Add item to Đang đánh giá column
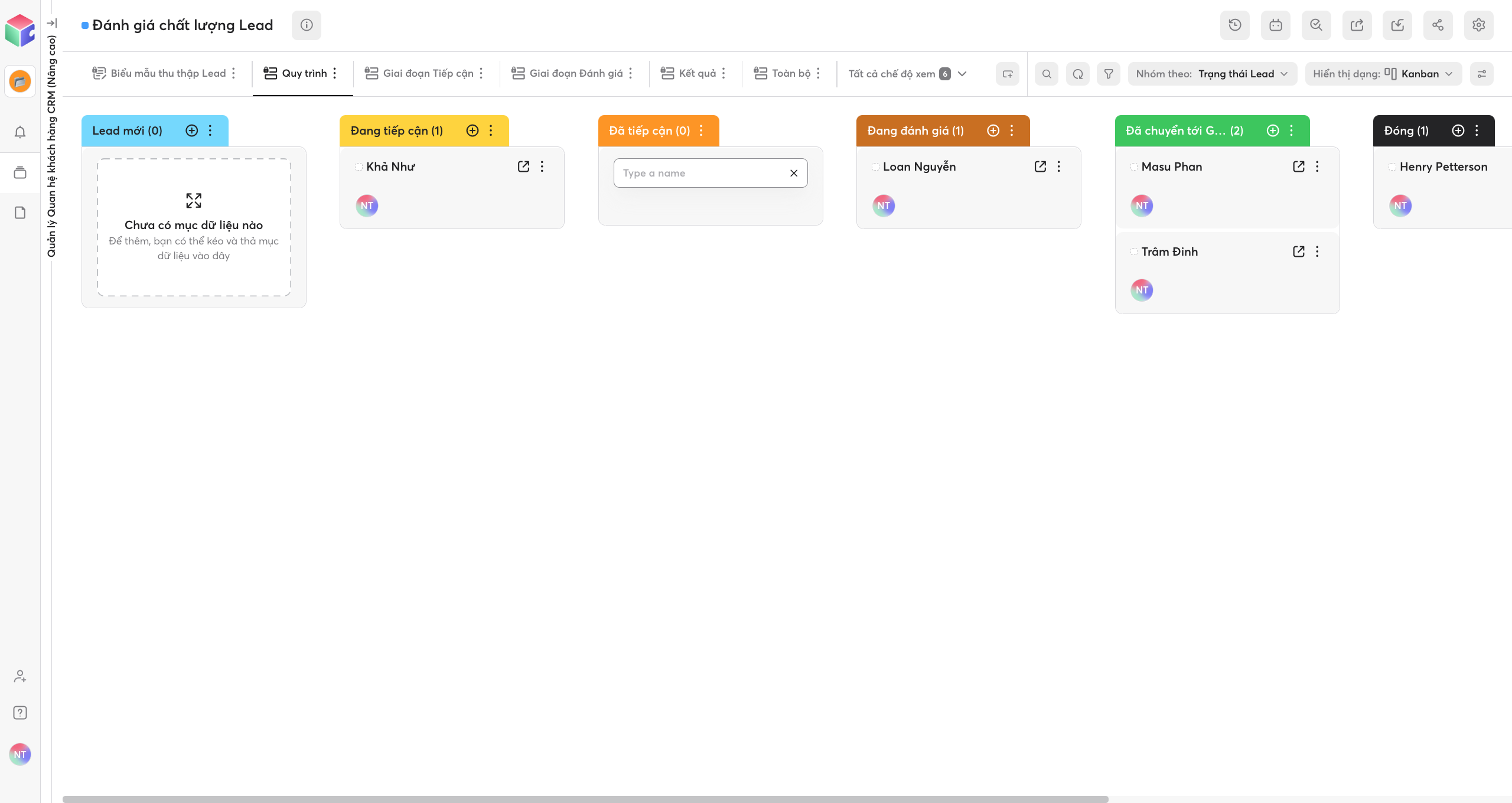The image size is (1512, 803). pyautogui.click(x=993, y=130)
